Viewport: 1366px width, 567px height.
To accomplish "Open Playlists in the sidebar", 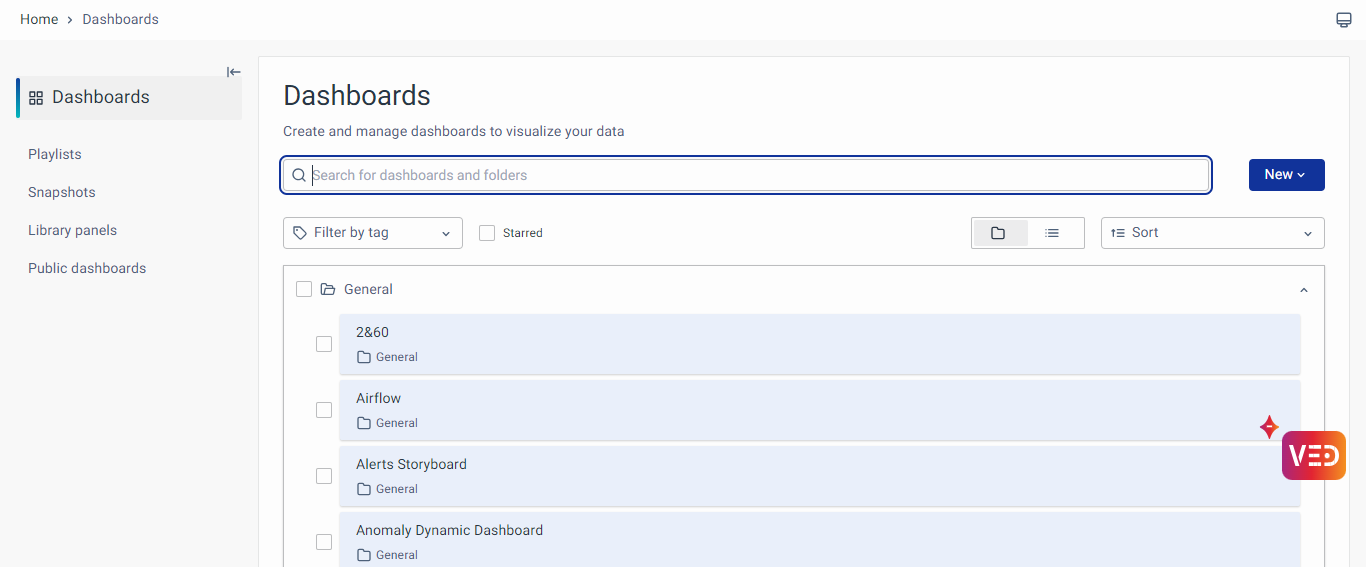I will click(55, 154).
